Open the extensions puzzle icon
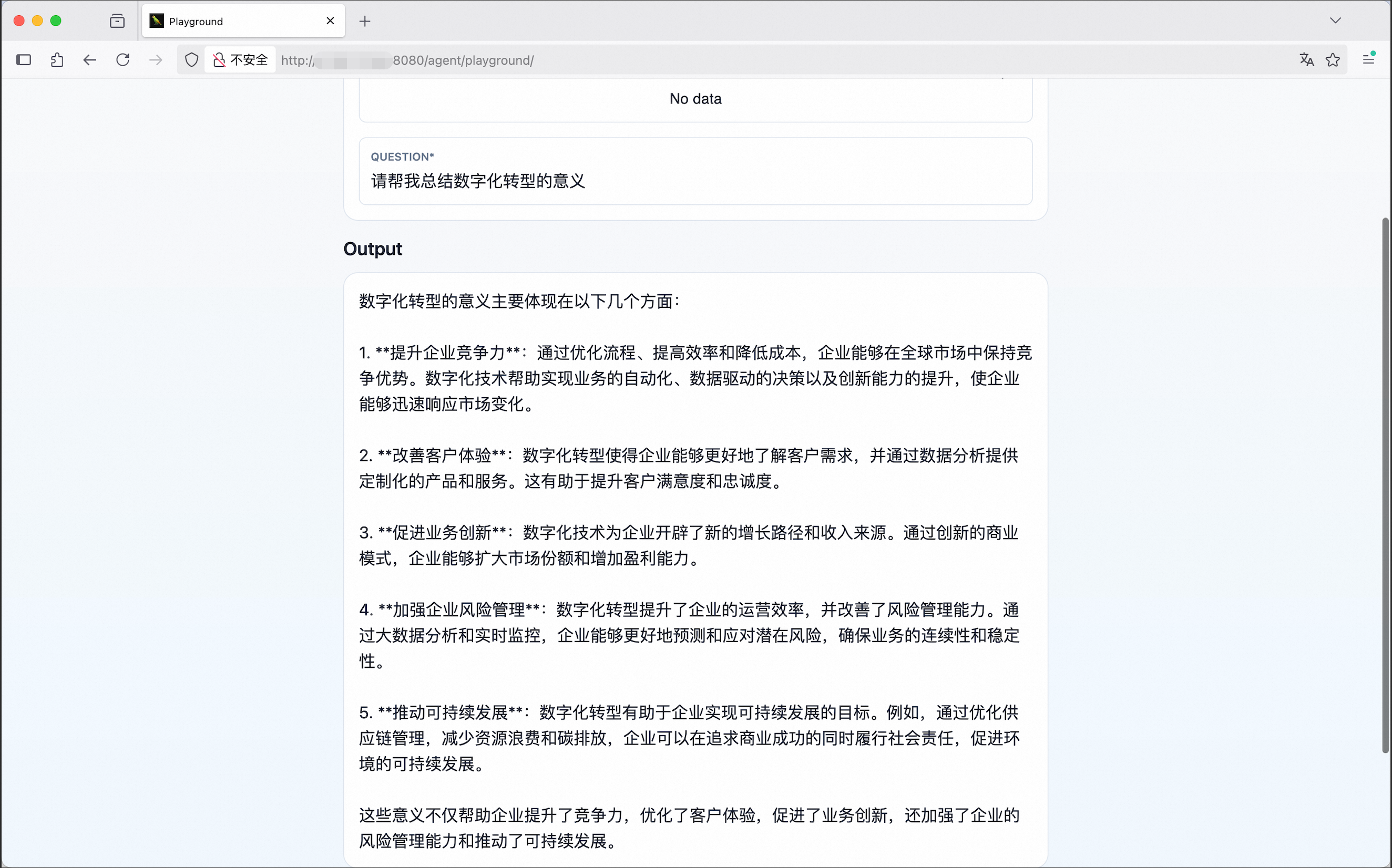The image size is (1392, 868). click(57, 60)
